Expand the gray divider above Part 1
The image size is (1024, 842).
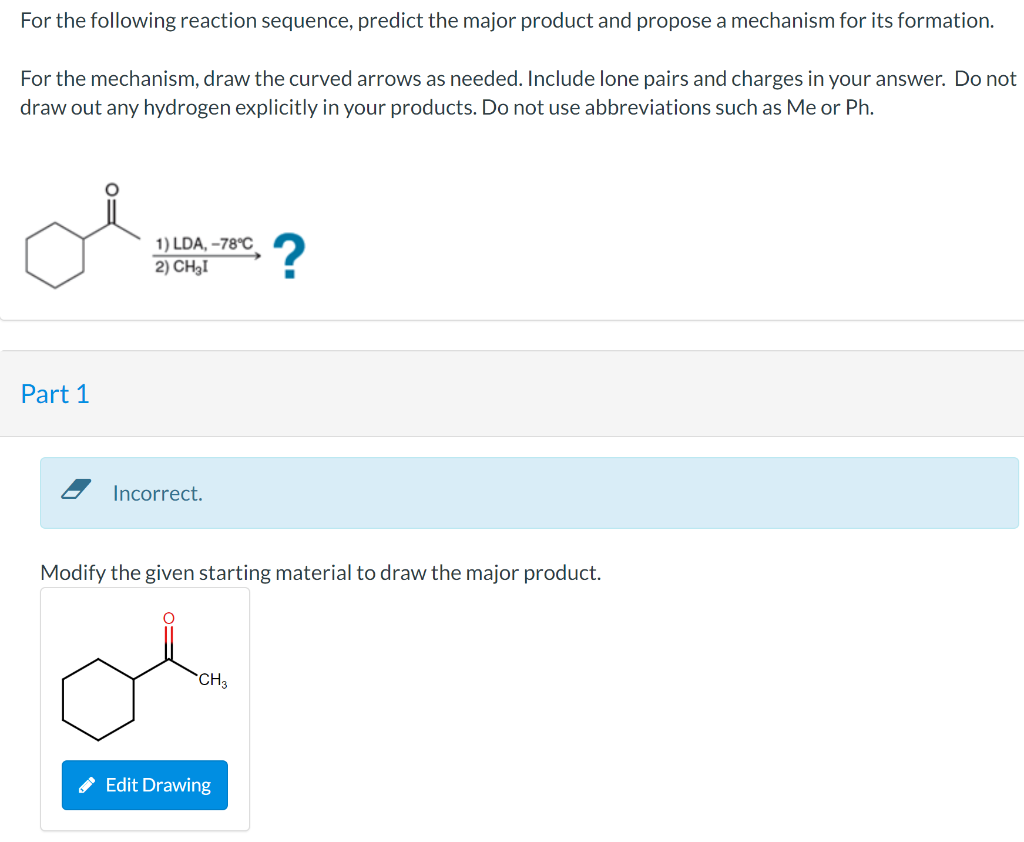tap(512, 338)
